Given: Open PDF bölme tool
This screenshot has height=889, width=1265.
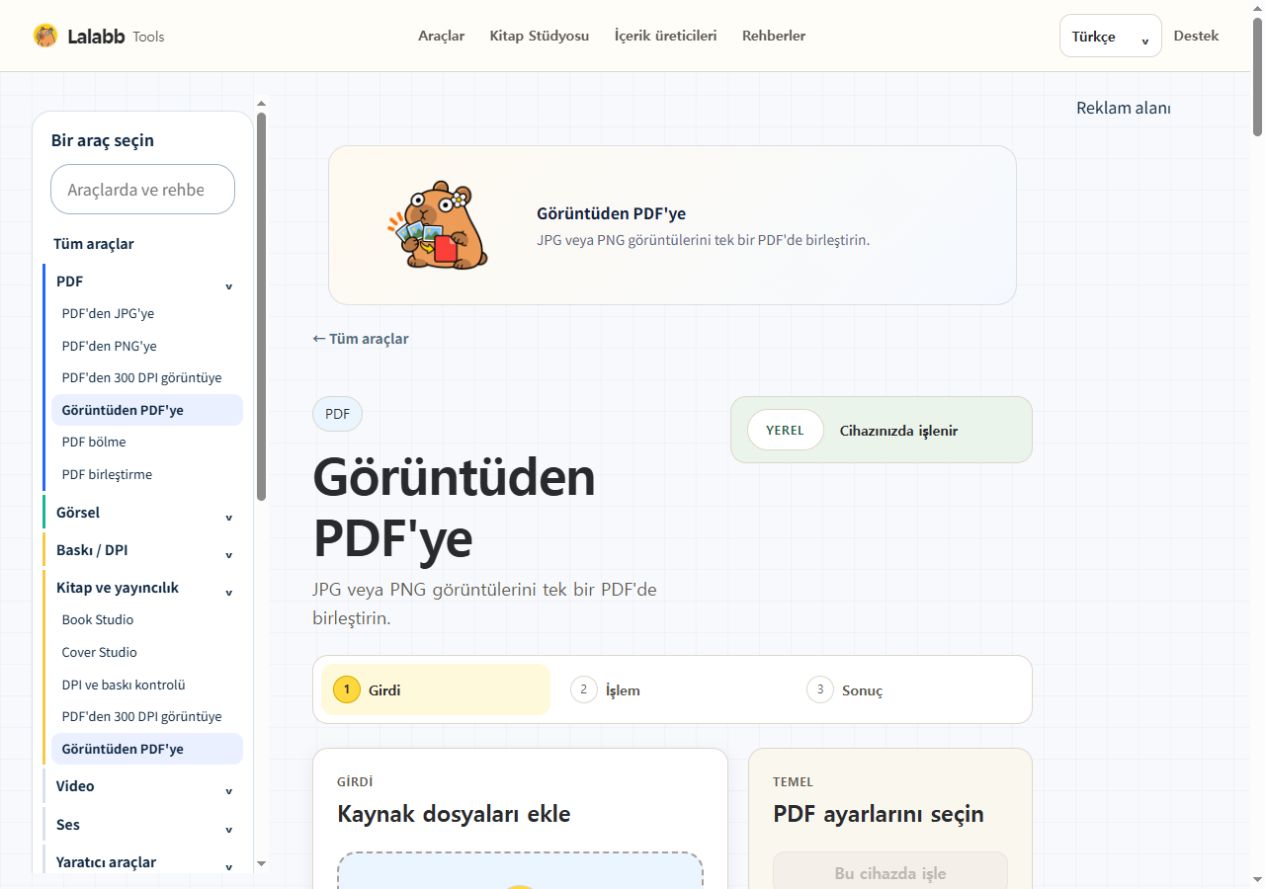Looking at the screenshot, I should [x=94, y=442].
